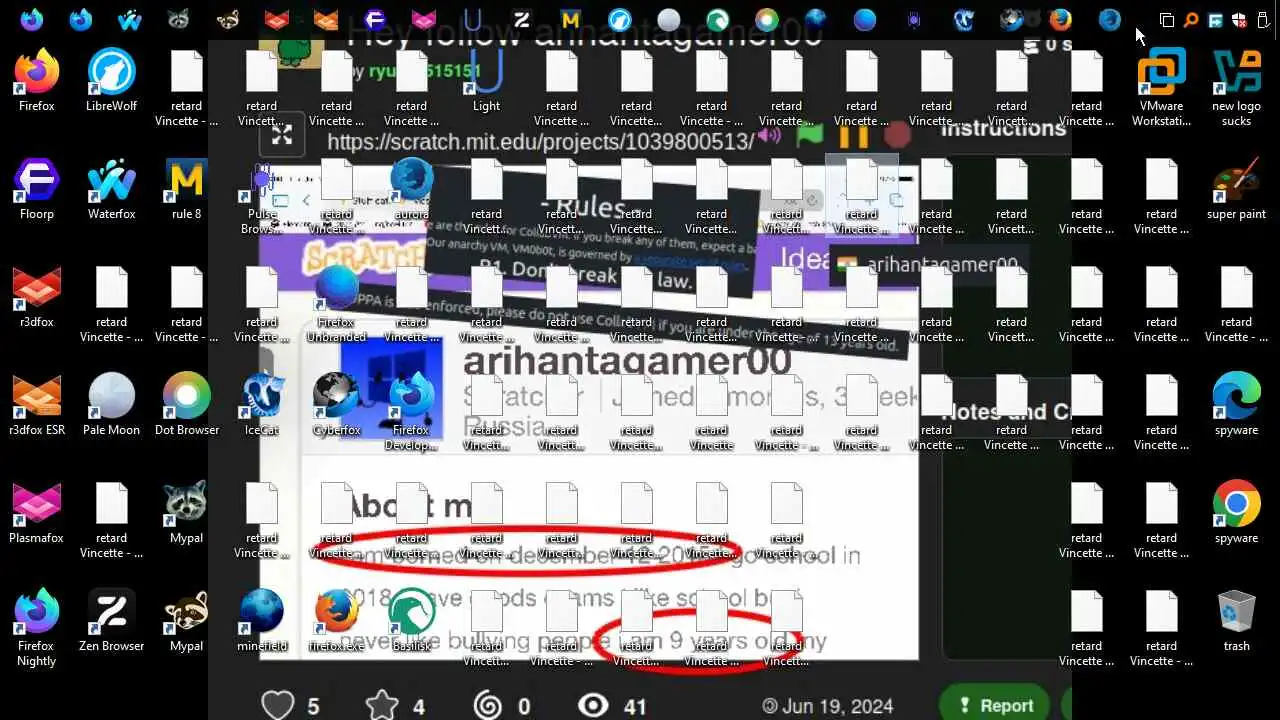
Task: Click the yellow M icon in the taskbar
Action: (x=571, y=19)
